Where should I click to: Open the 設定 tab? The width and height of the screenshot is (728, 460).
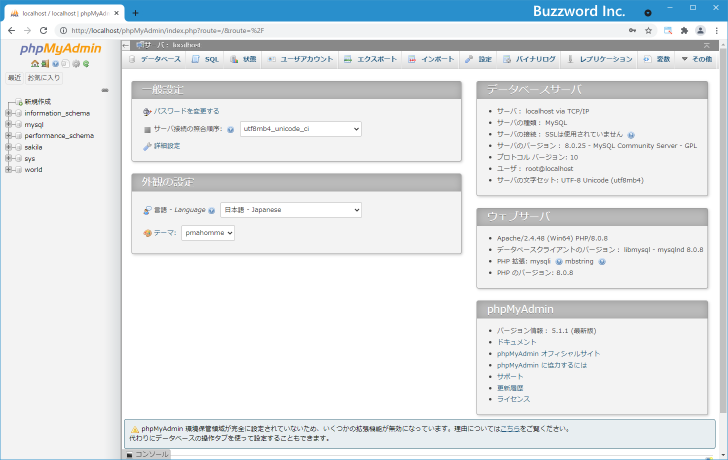coord(479,59)
